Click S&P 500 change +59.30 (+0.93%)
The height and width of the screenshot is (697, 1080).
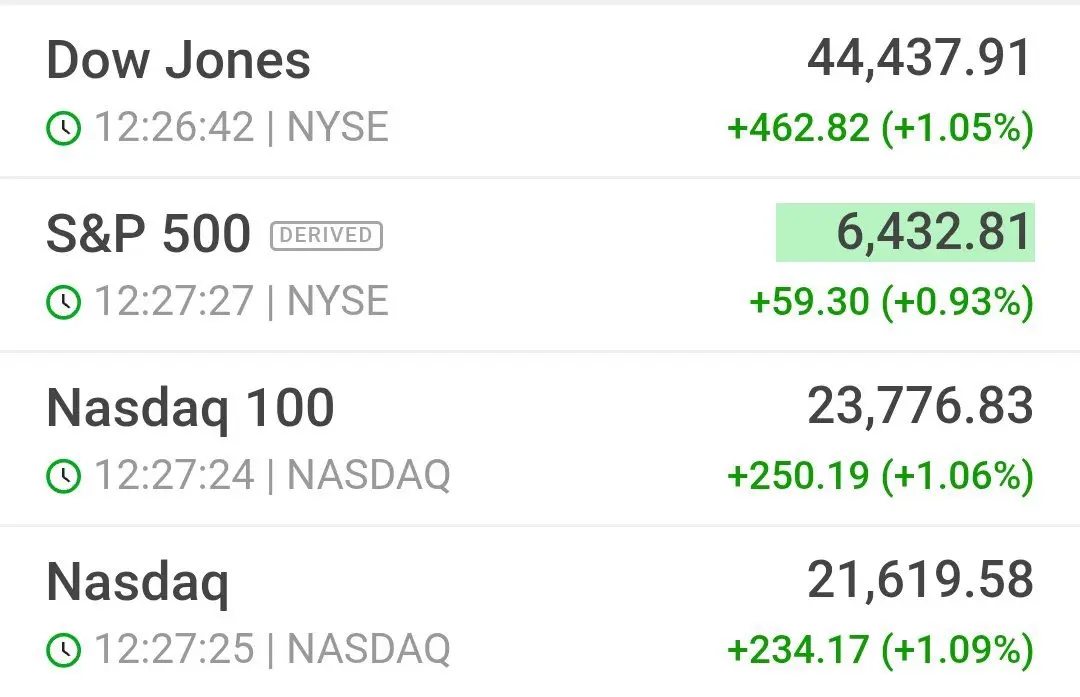click(892, 302)
